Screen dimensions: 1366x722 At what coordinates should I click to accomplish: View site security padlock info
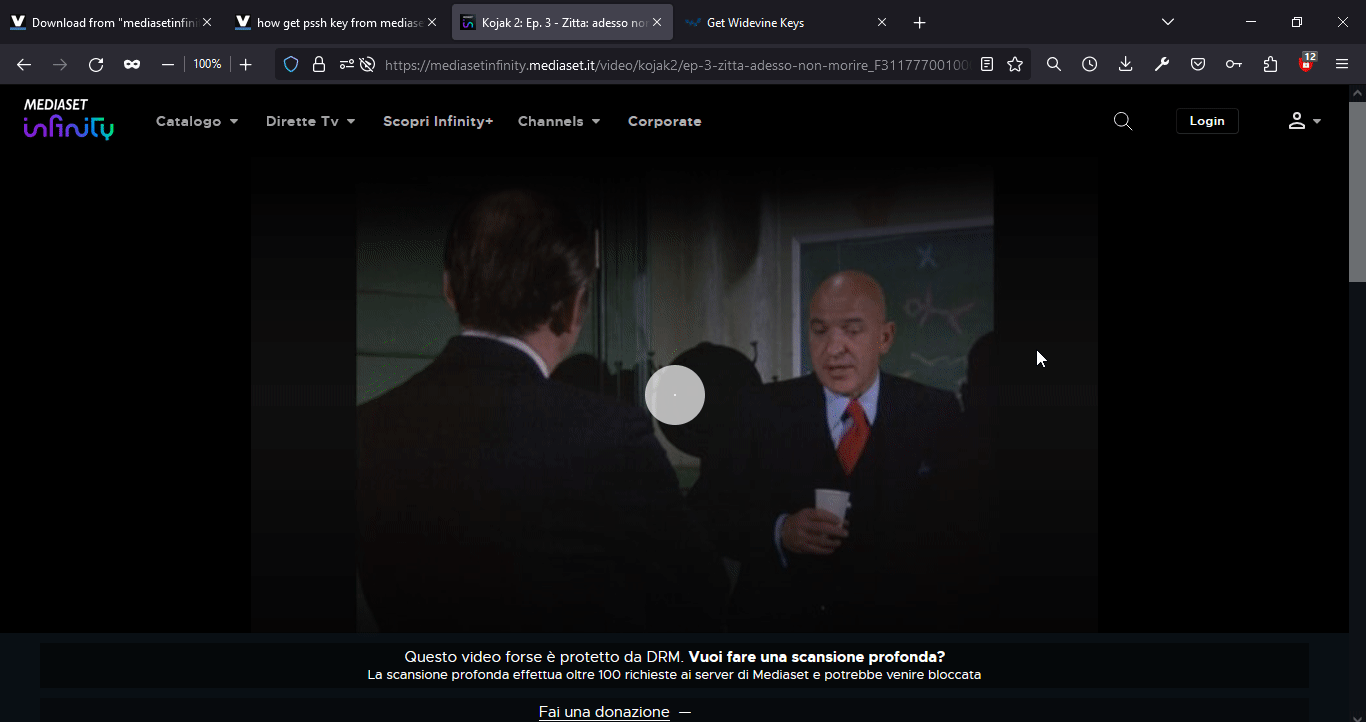pos(319,64)
